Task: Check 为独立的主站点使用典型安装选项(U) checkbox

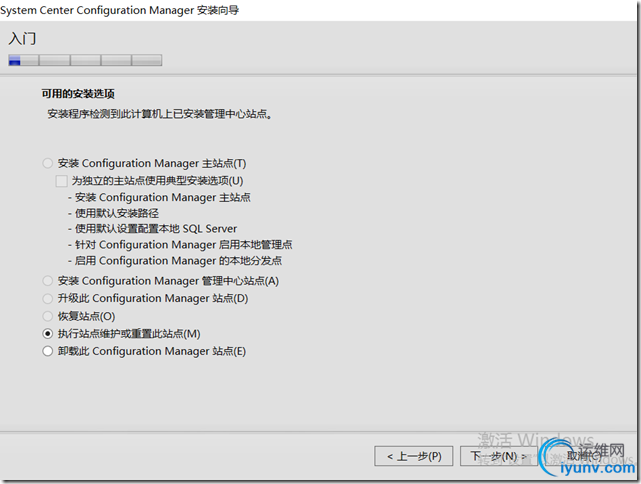Action: point(61,181)
